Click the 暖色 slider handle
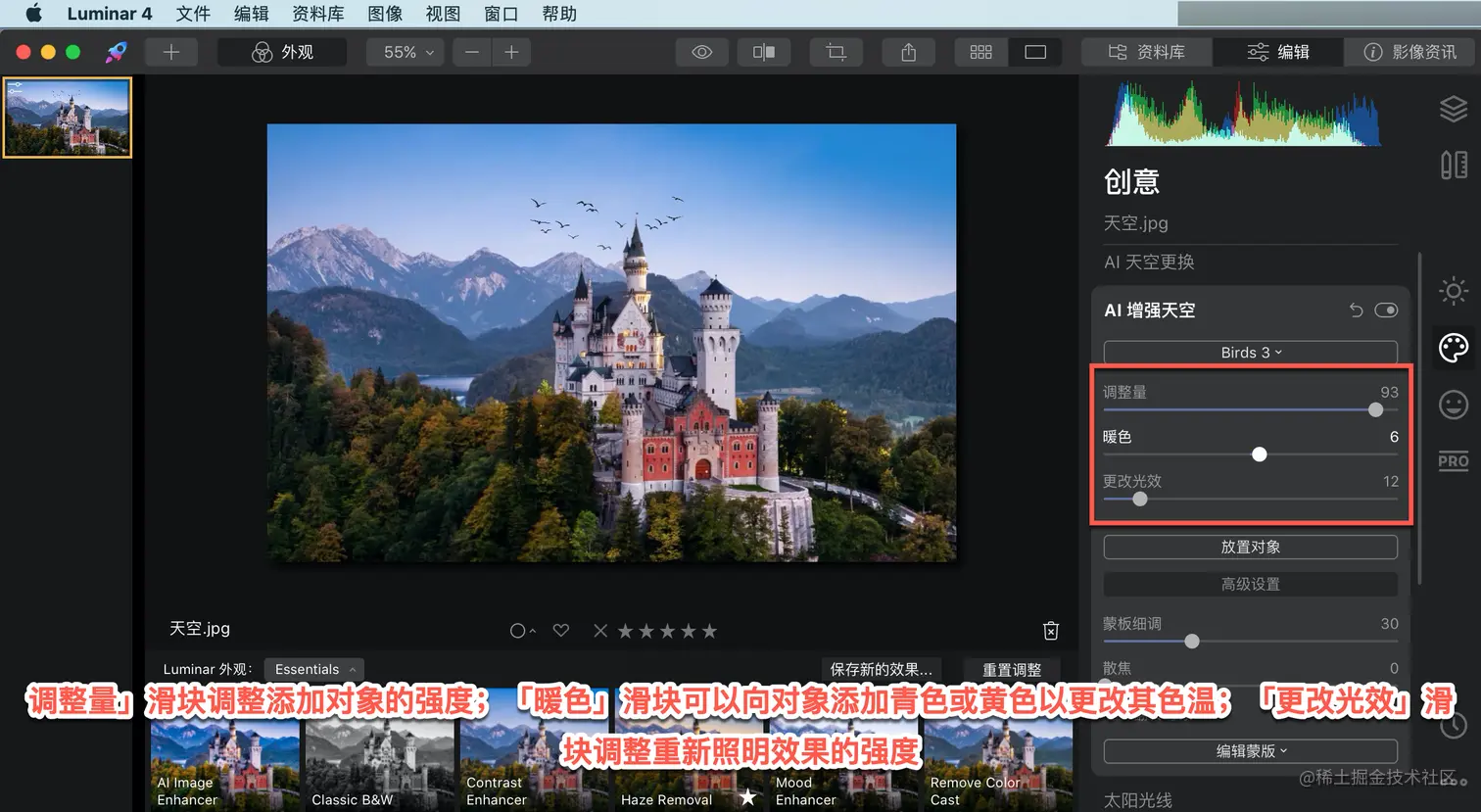The height and width of the screenshot is (812, 1481). click(x=1260, y=454)
